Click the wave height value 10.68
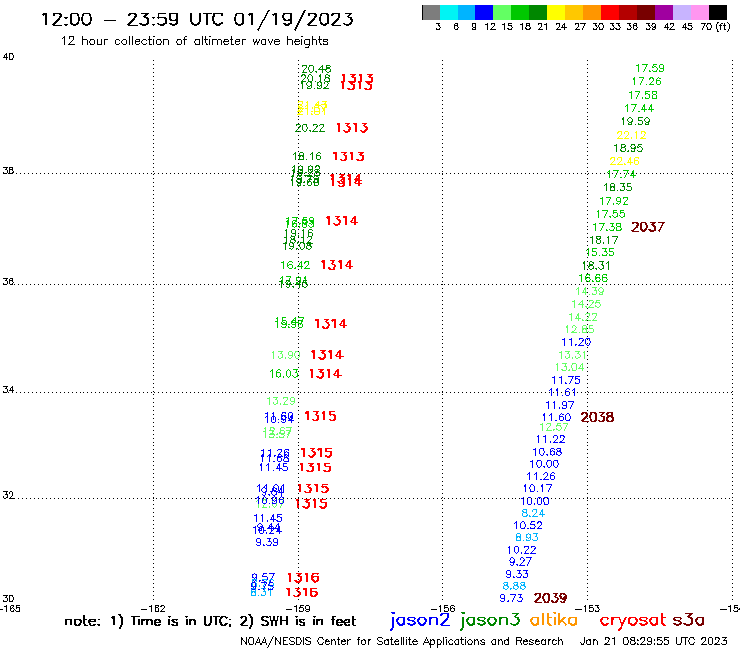 [x=547, y=452]
